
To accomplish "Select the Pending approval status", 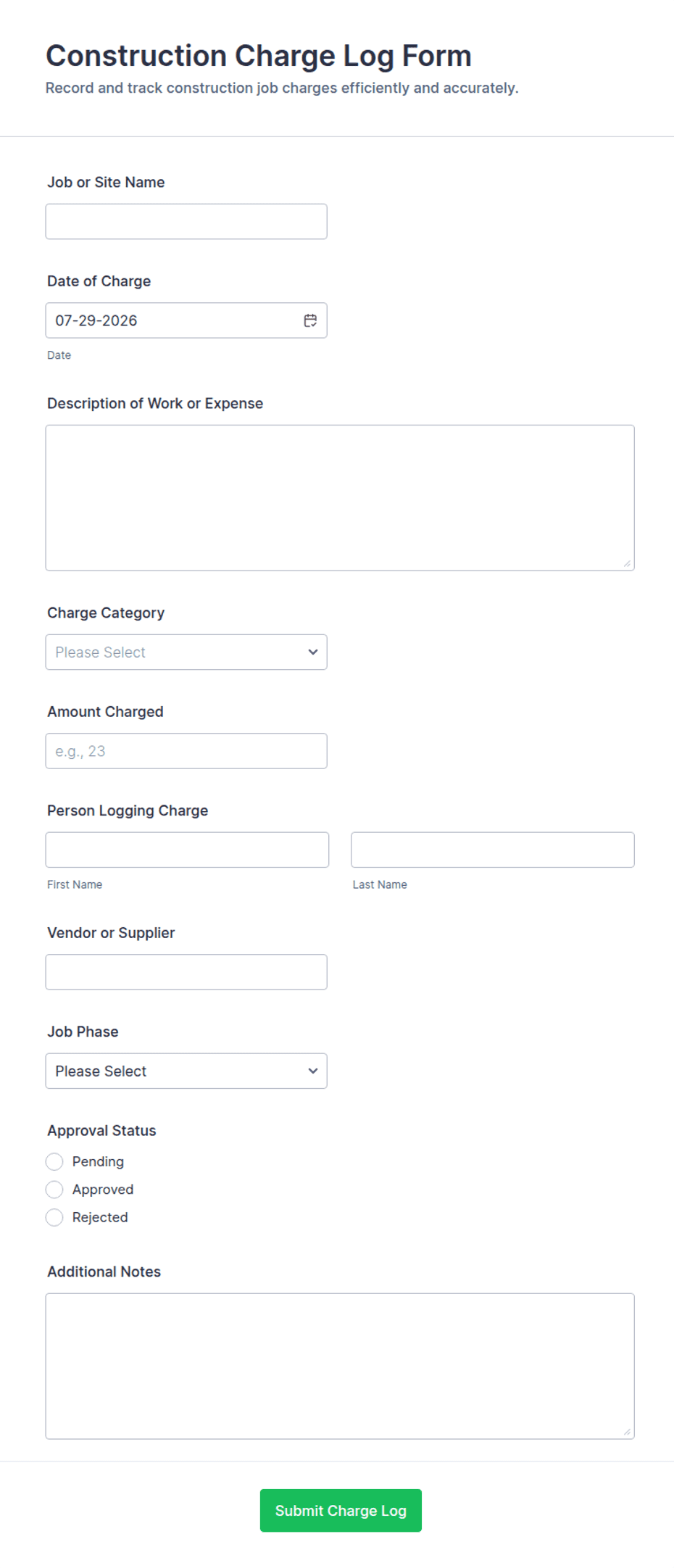I will coord(54,1161).
